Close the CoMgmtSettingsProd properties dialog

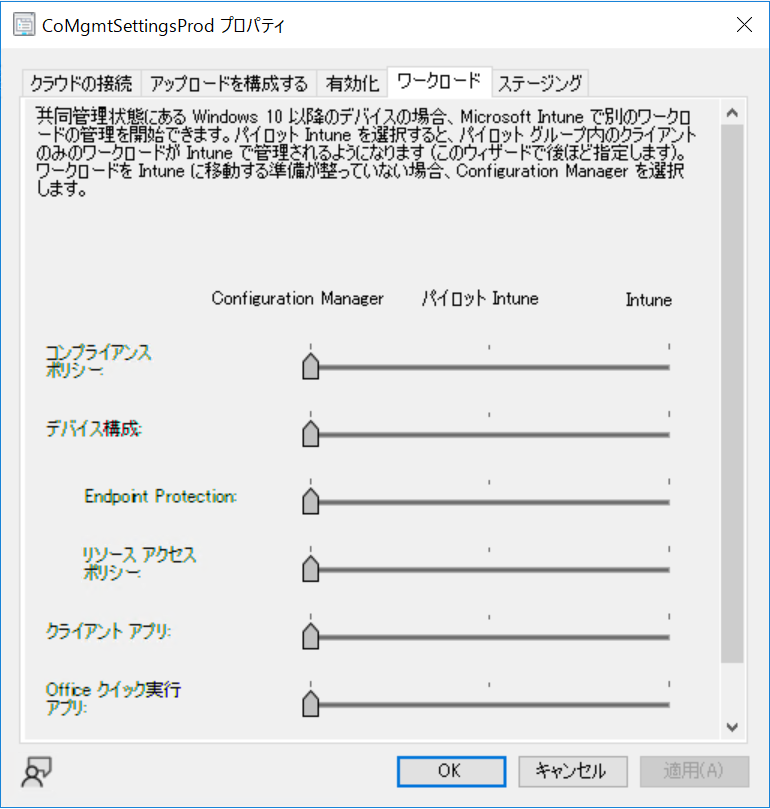pos(743,26)
